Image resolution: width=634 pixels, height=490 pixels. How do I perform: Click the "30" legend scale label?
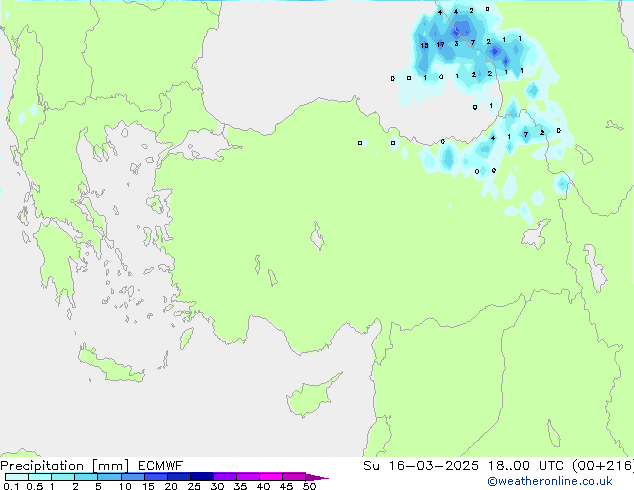(217, 486)
